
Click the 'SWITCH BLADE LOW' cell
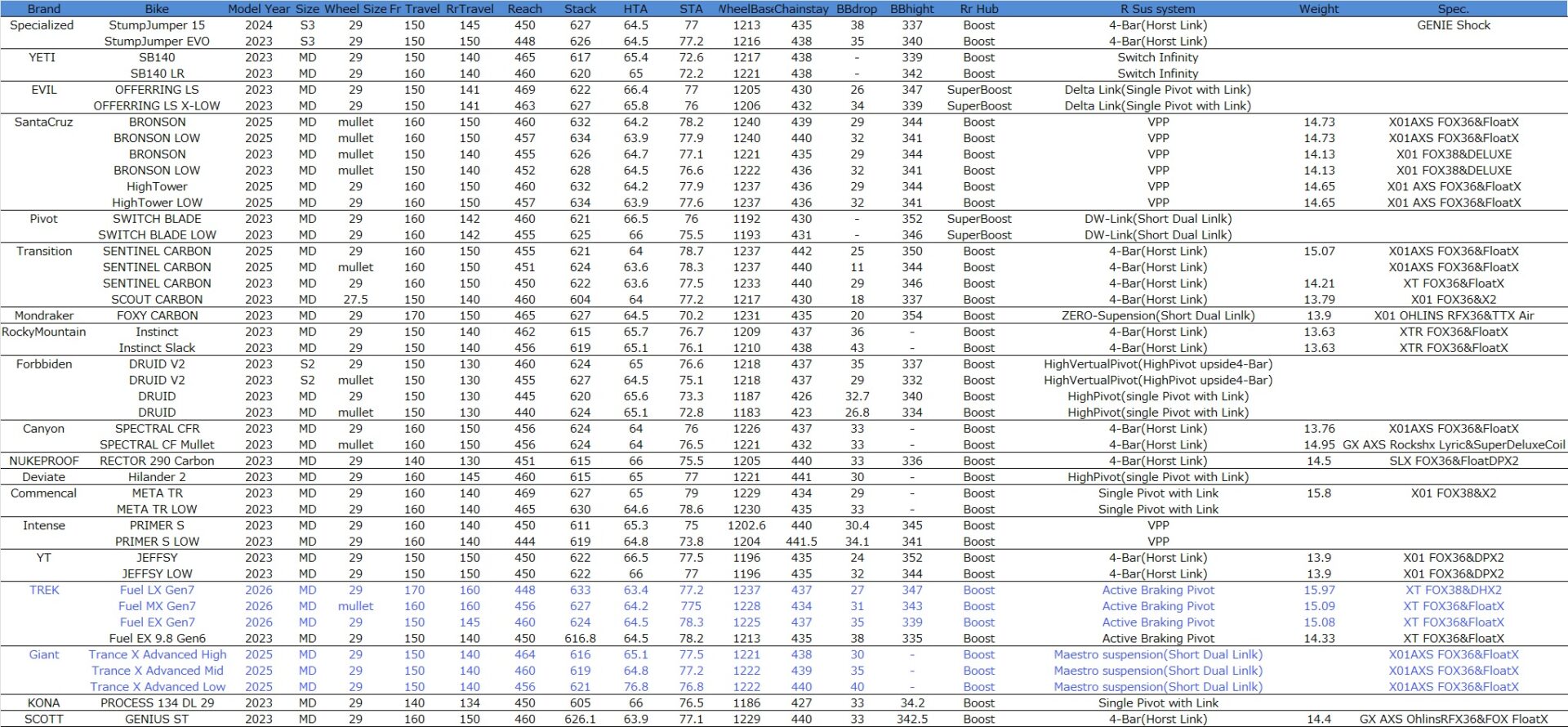click(157, 235)
